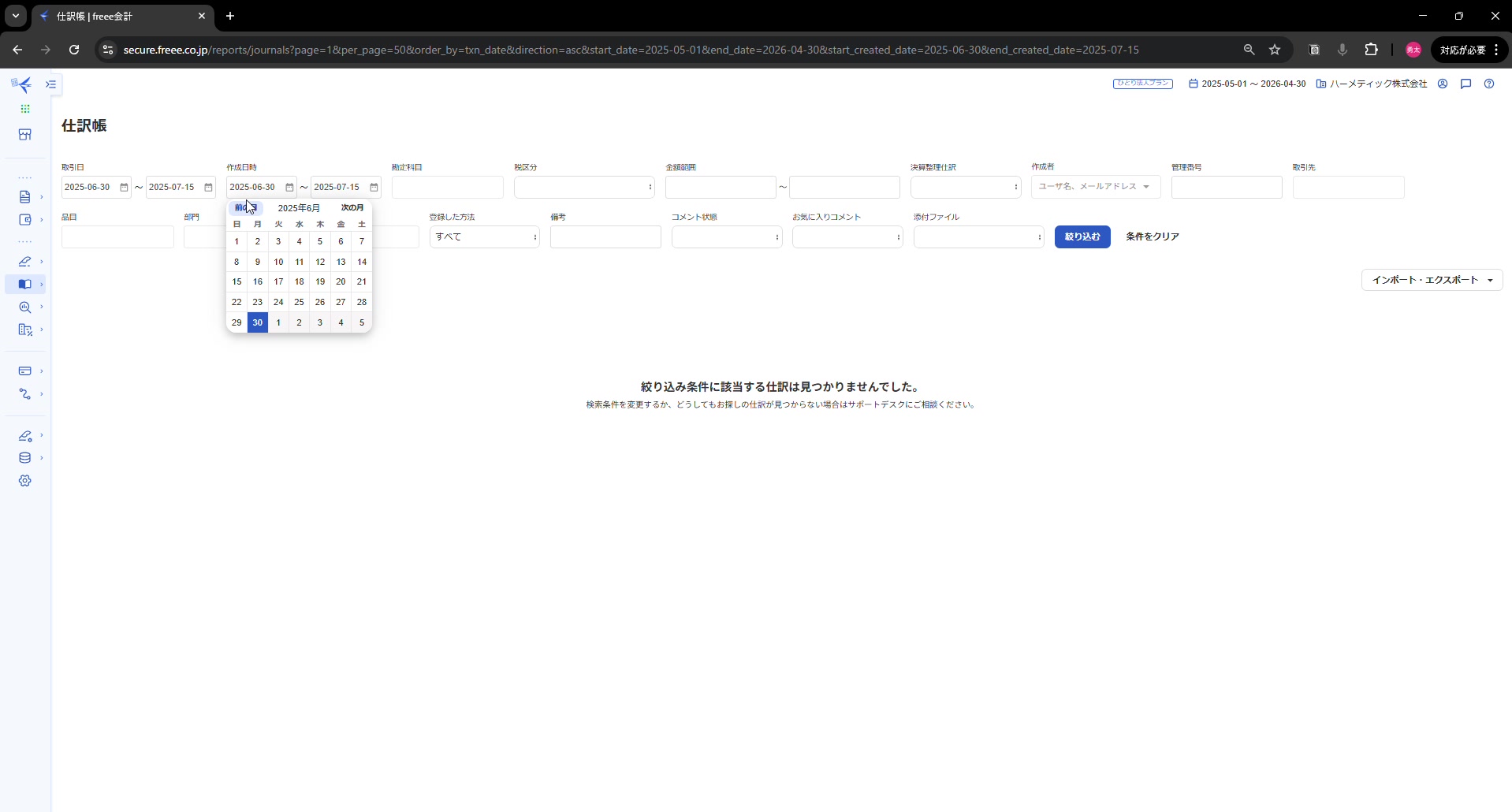This screenshot has height=812, width=1512.
Task: Select day 16 in the June calendar
Action: tap(257, 282)
